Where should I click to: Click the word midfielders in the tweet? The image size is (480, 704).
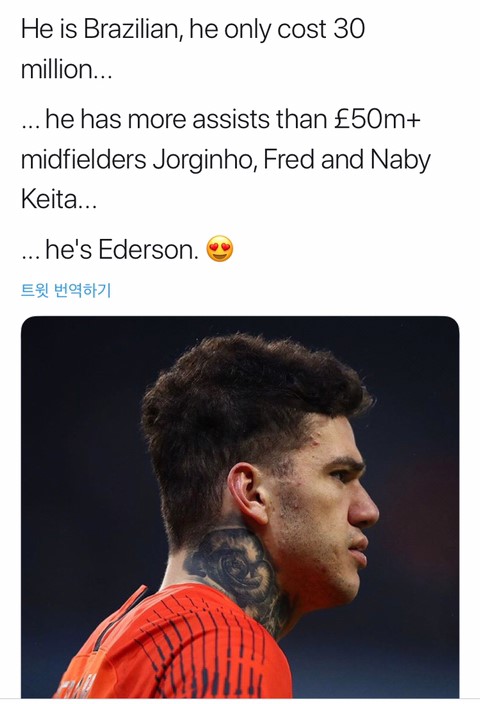[x=84, y=160]
